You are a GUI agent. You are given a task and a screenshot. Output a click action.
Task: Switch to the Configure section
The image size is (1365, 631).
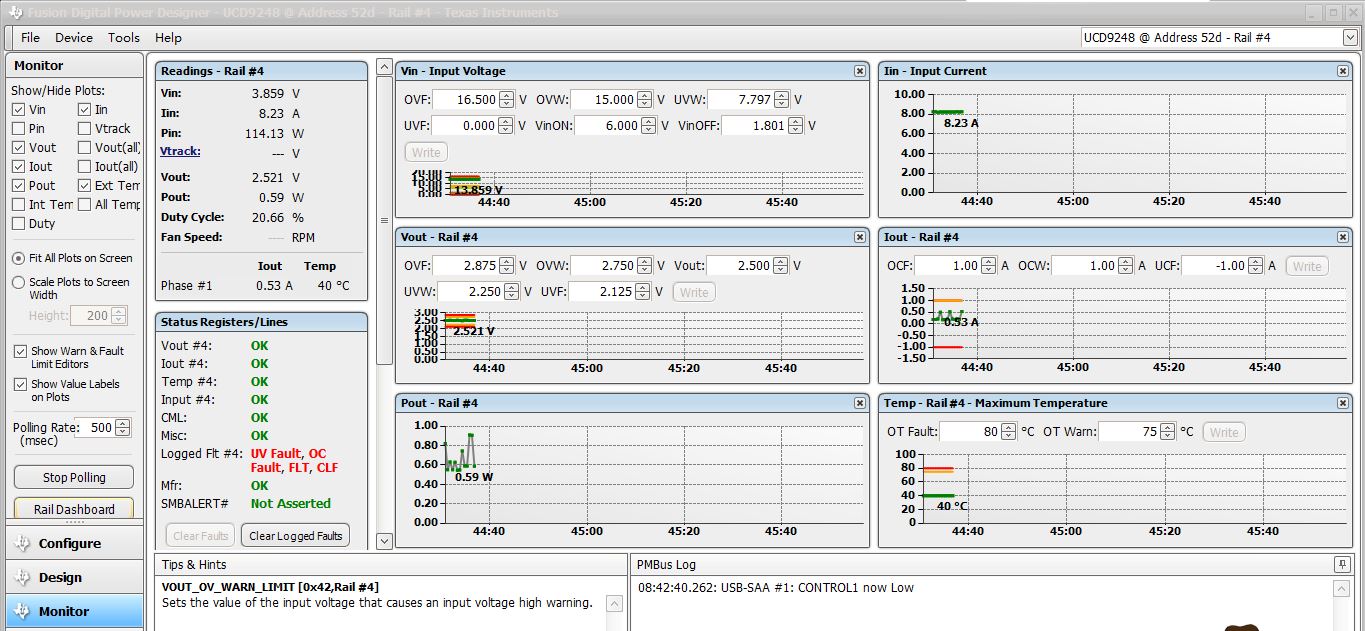pyautogui.click(x=75, y=544)
